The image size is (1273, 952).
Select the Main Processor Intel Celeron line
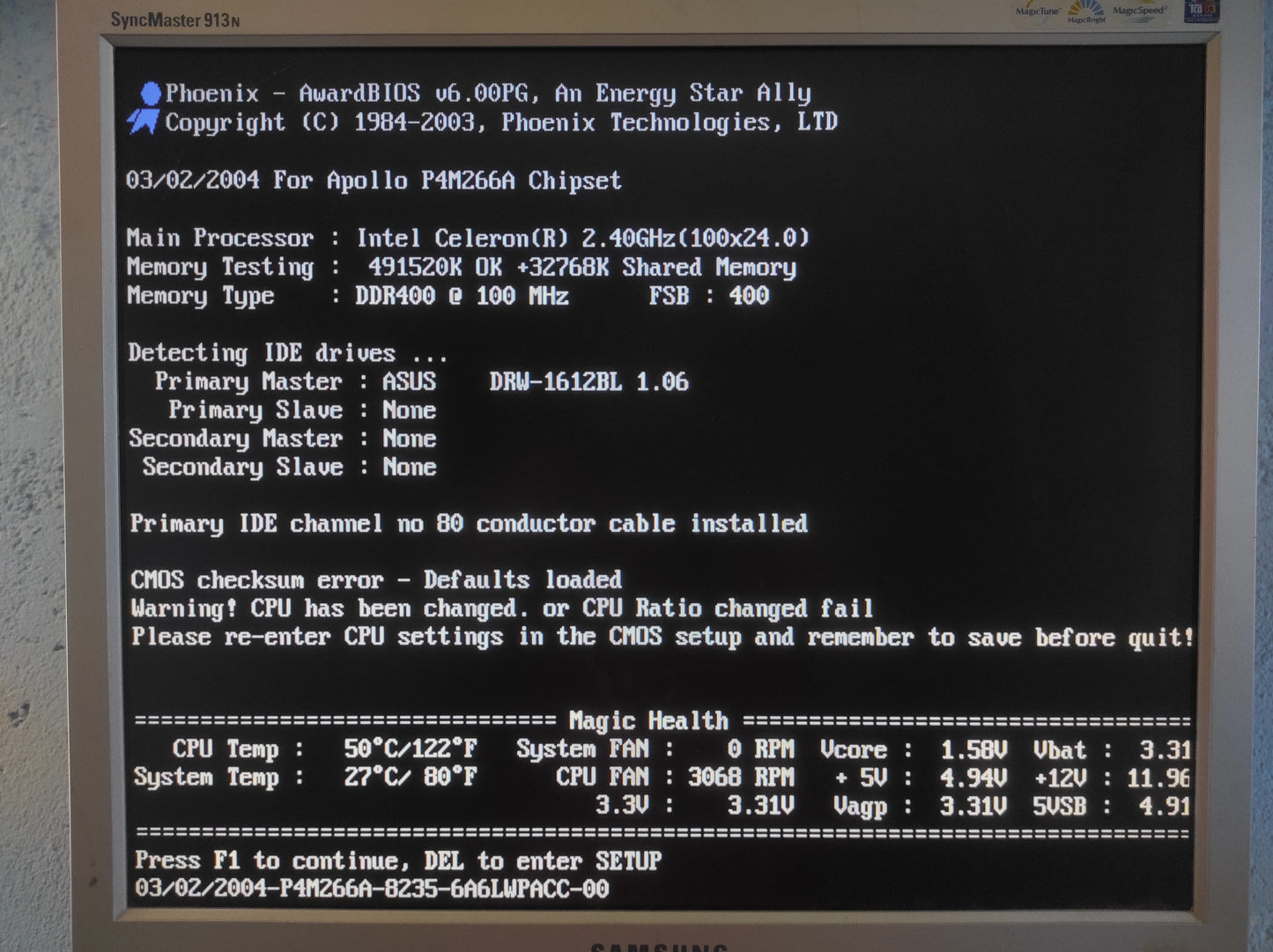[468, 239]
